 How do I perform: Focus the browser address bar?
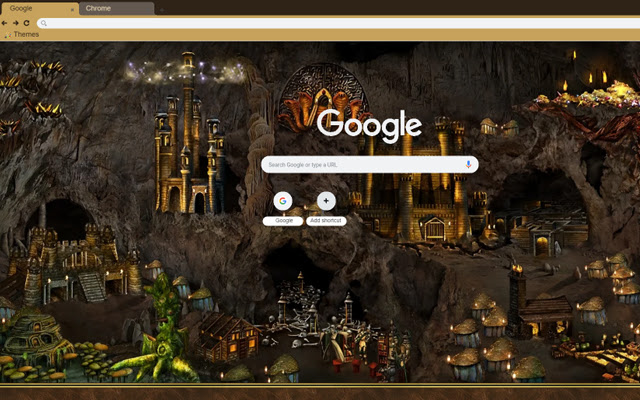click(x=339, y=23)
